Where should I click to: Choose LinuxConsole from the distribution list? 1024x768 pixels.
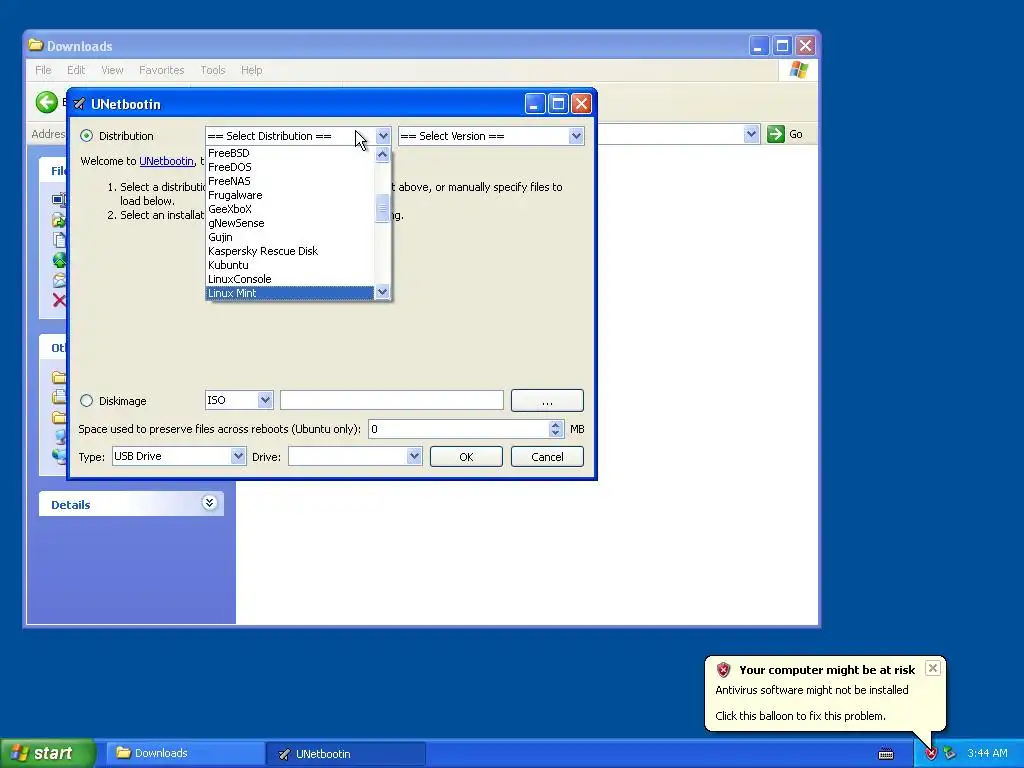click(290, 280)
